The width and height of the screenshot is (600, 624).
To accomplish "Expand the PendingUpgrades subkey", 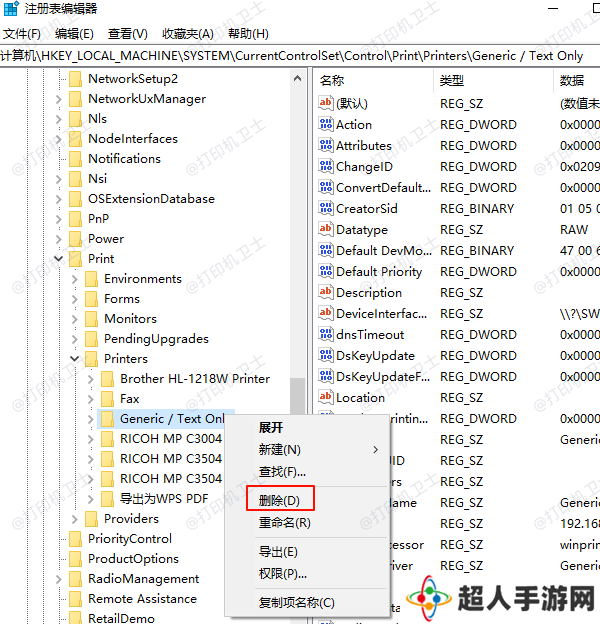I will 74,339.
